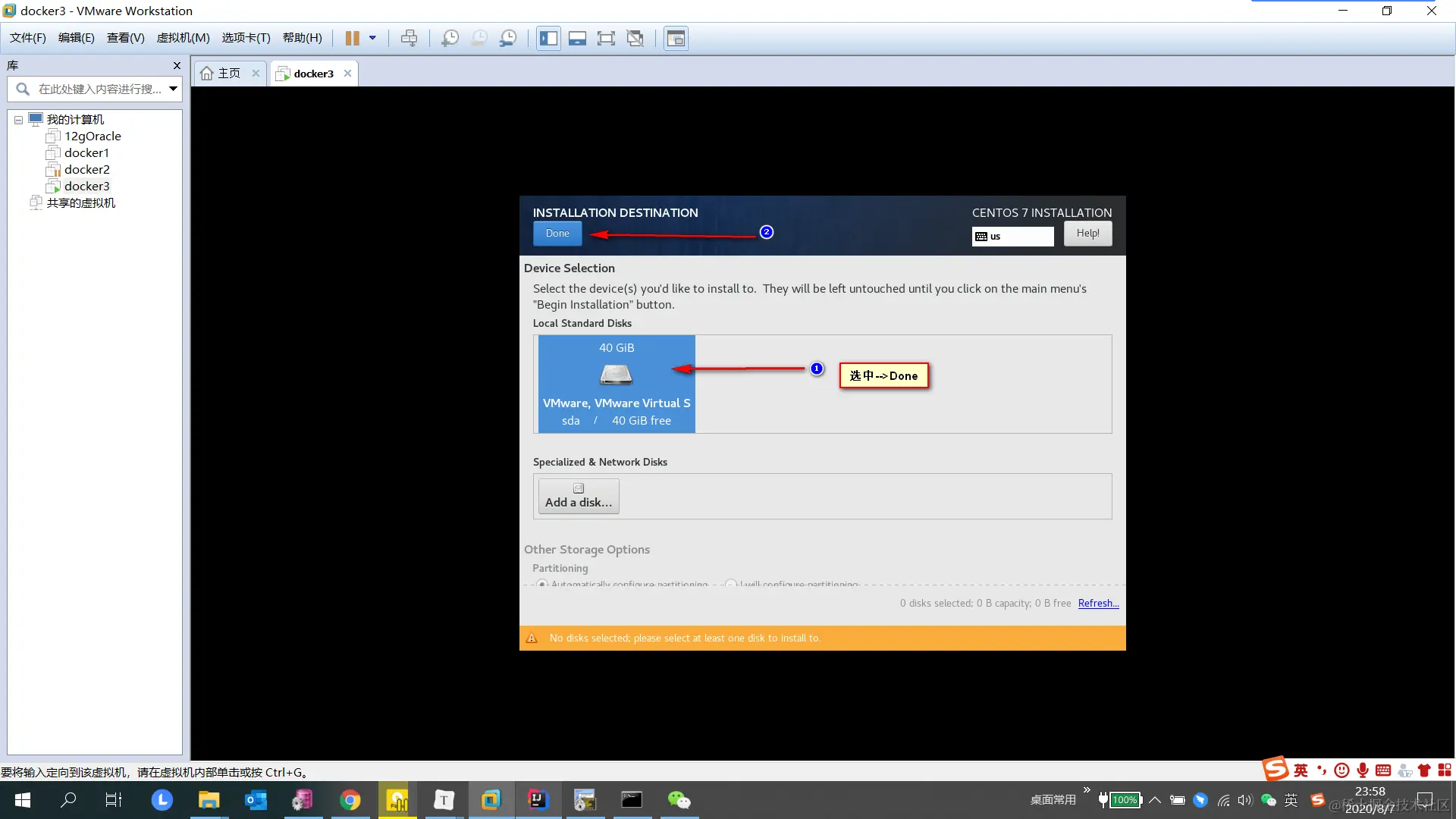Image resolution: width=1456 pixels, height=819 pixels.
Task: Toggle the library sidebar view icon
Action: 548,38
